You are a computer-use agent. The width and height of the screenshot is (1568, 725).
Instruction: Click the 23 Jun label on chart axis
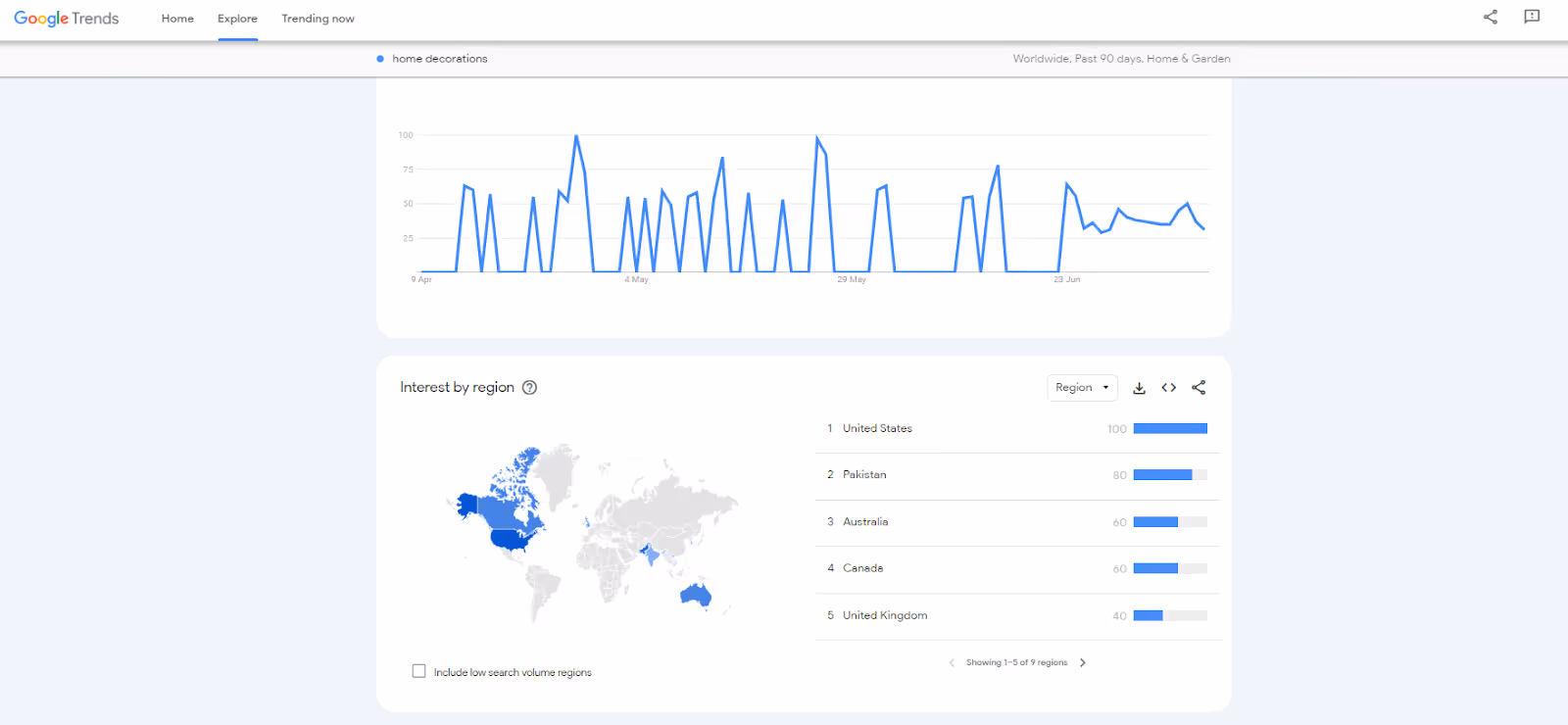pos(1067,279)
